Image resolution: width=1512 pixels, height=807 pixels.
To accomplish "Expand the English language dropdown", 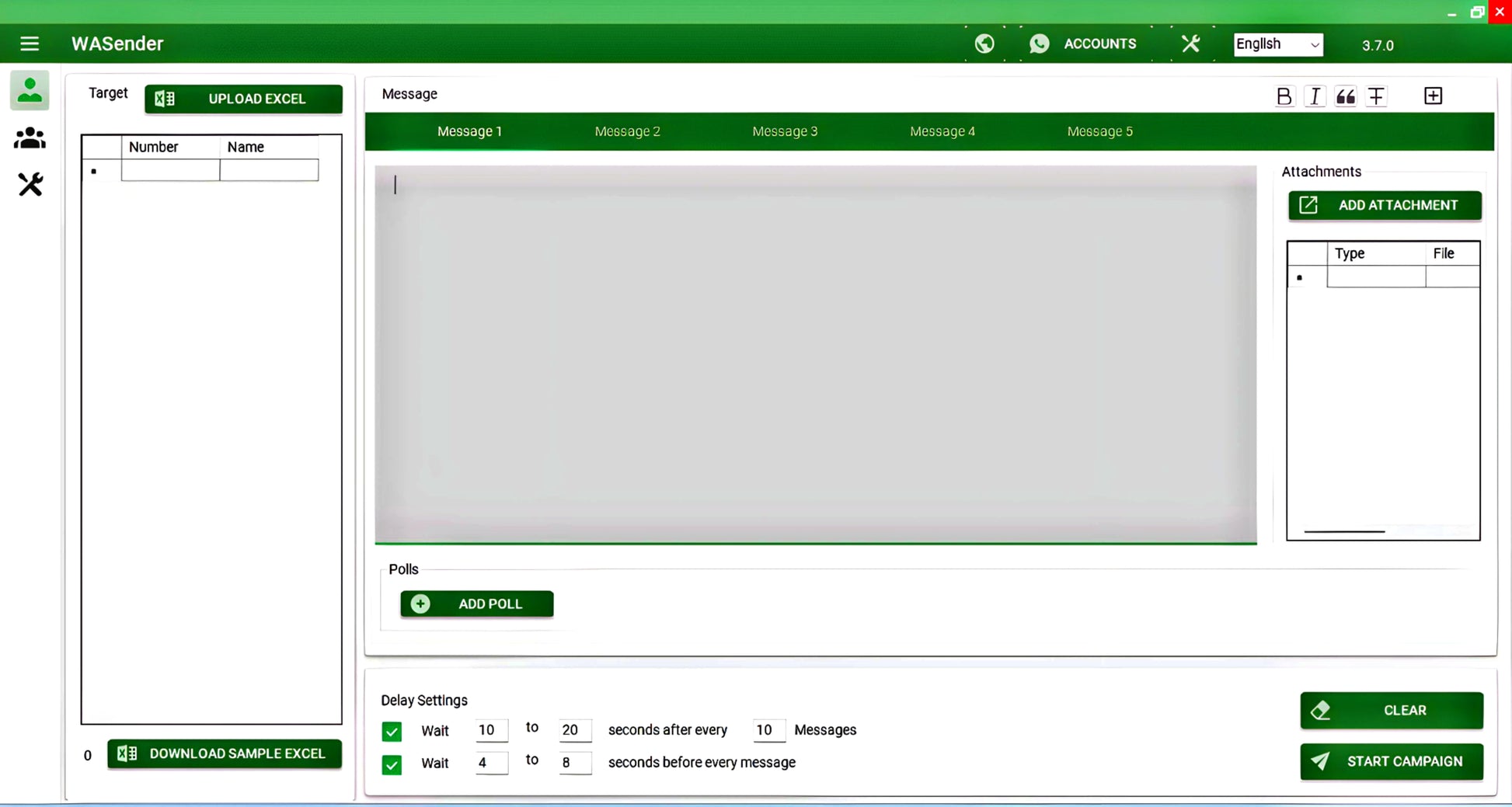I will pos(1278,44).
